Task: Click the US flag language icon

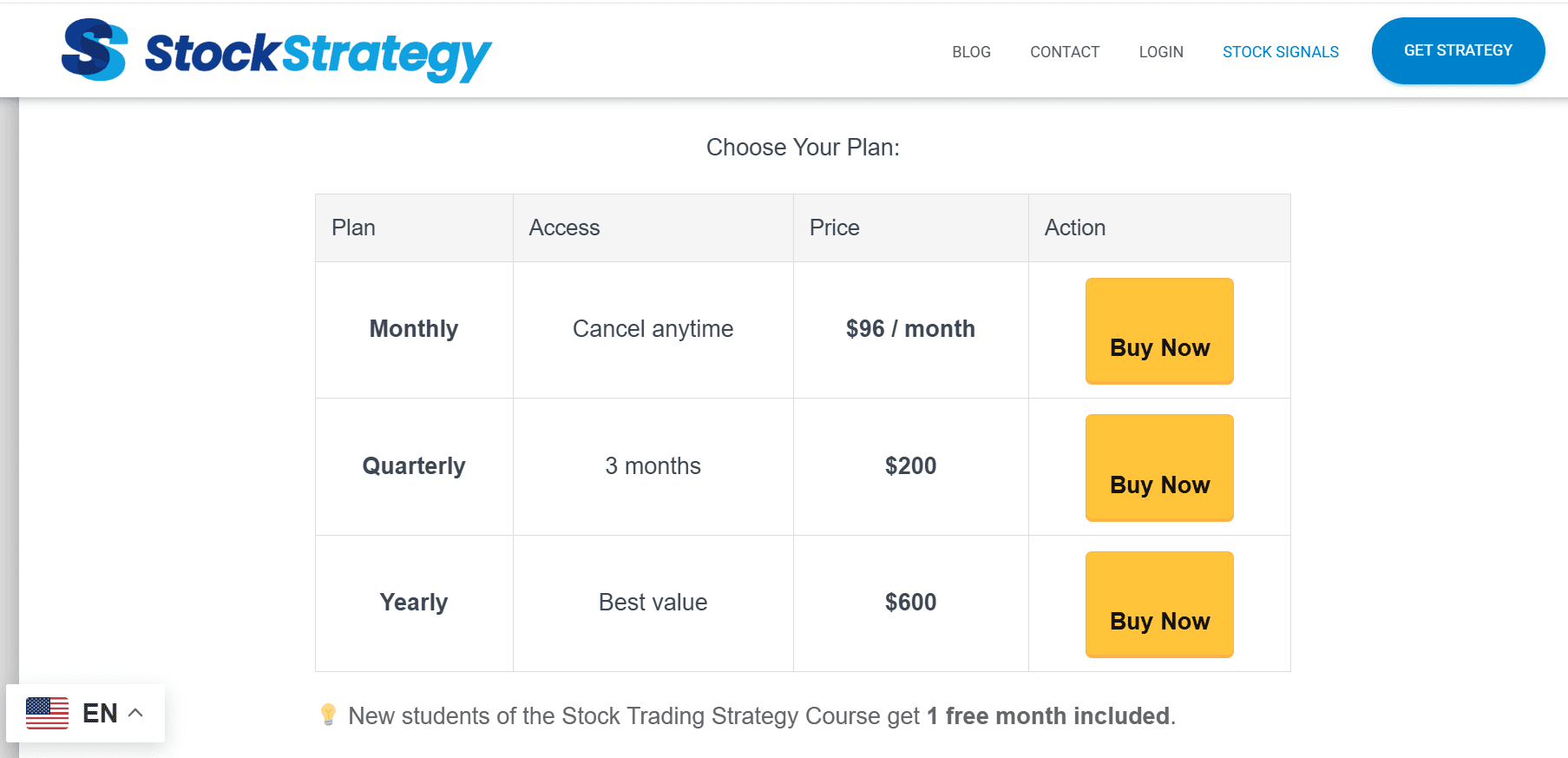Action: pyautogui.click(x=47, y=713)
